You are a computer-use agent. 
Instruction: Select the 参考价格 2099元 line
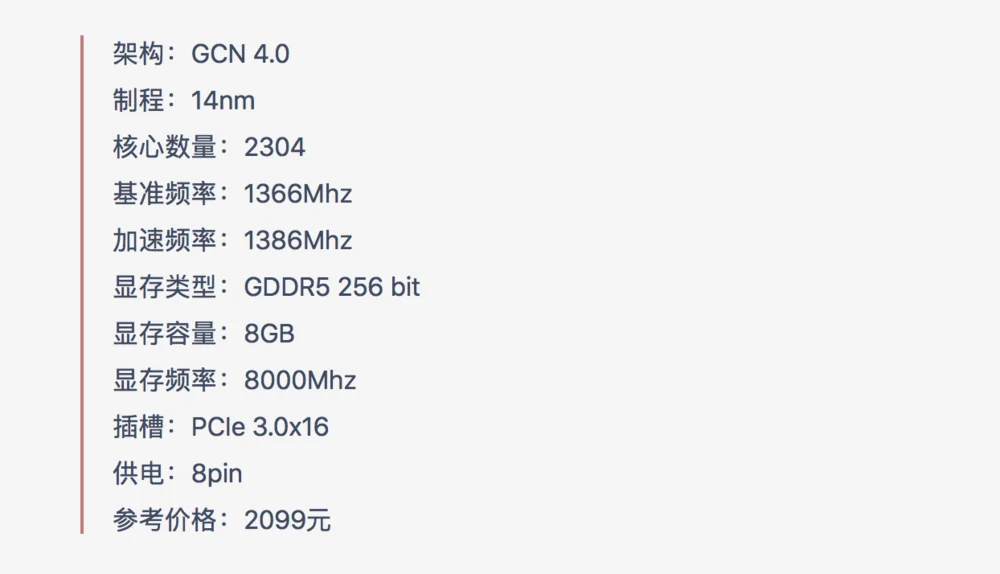coord(222,520)
